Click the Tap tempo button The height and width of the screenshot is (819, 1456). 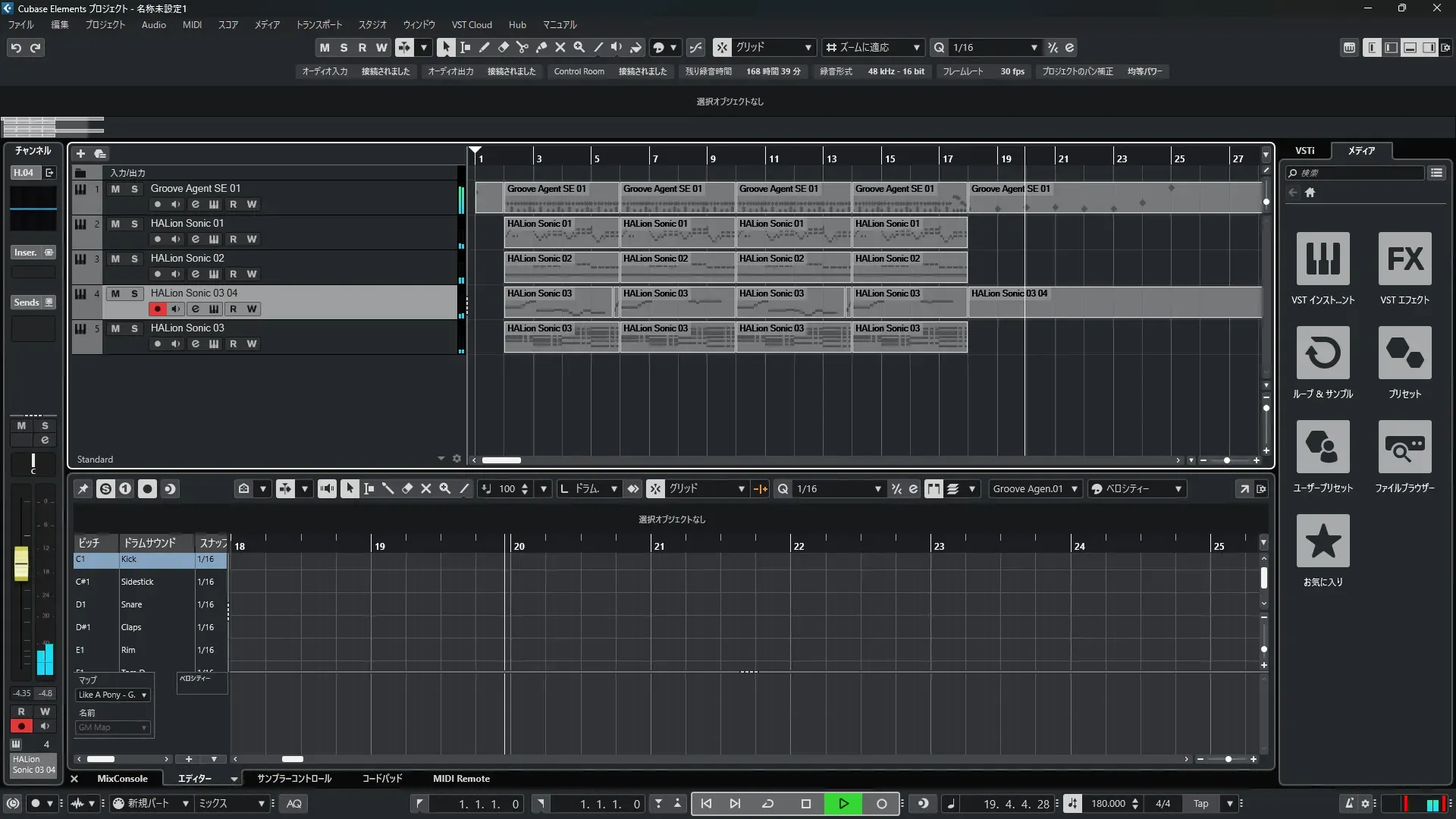pyautogui.click(x=1200, y=804)
